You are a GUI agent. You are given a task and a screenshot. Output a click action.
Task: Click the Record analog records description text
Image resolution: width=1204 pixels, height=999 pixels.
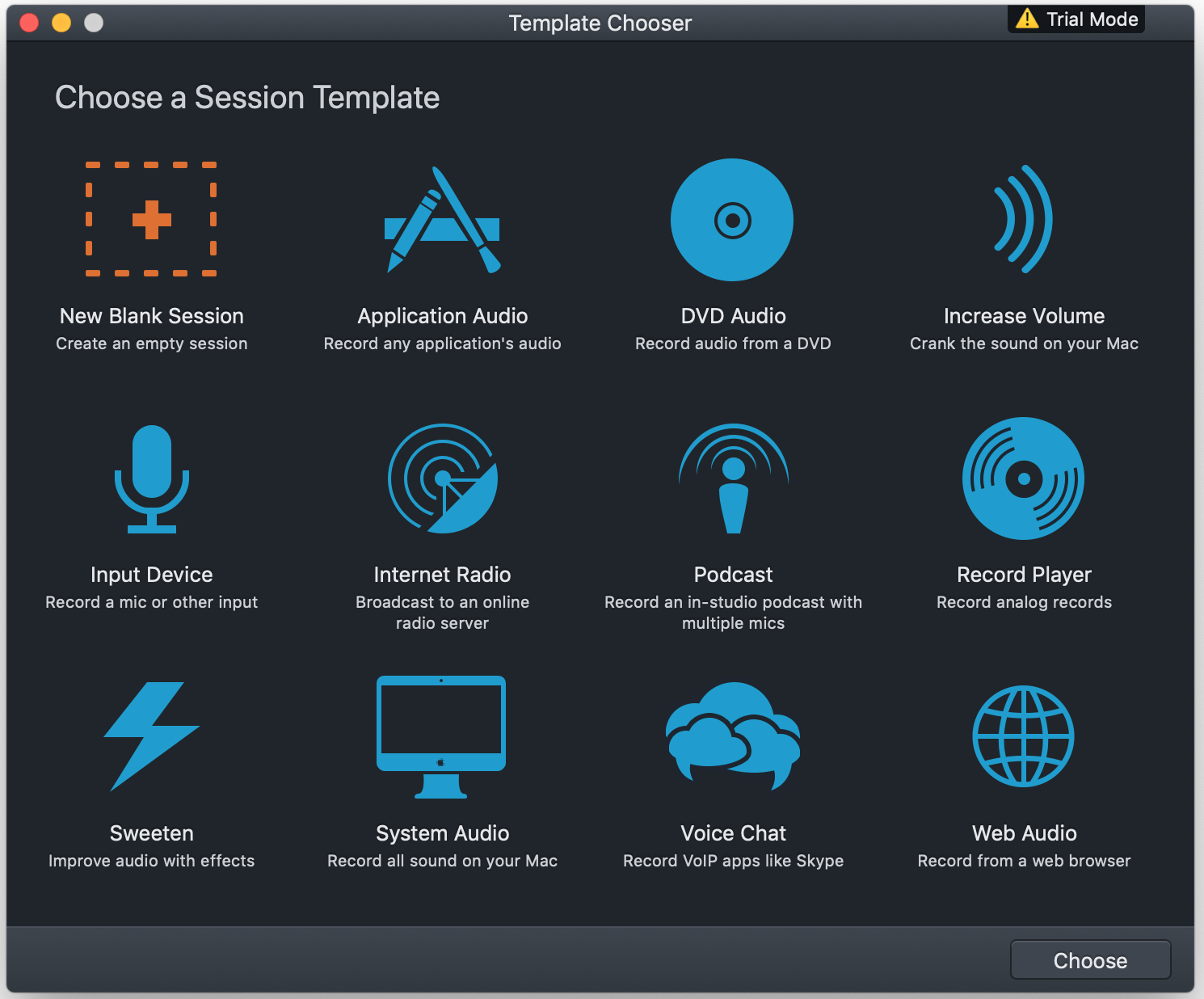tap(1023, 601)
